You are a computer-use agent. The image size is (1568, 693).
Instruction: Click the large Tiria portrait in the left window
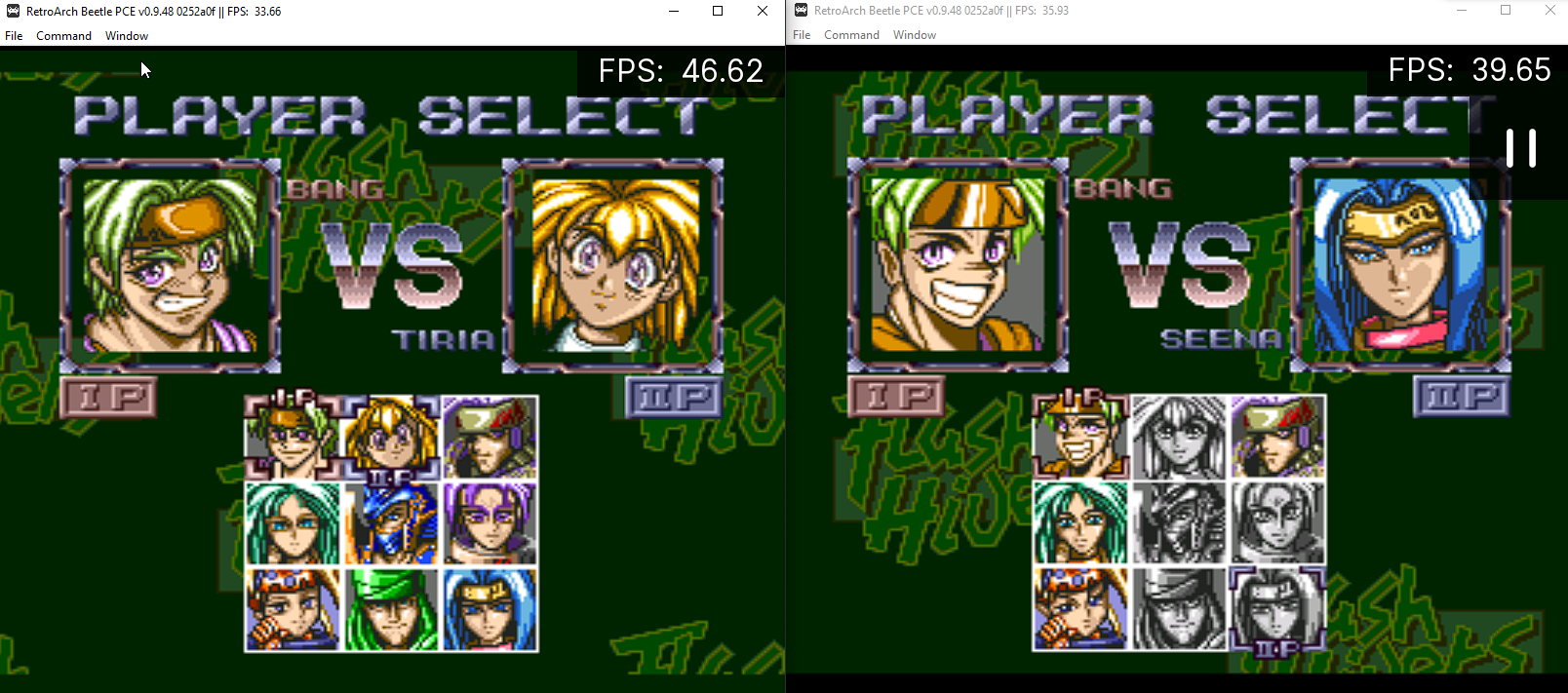coord(613,265)
